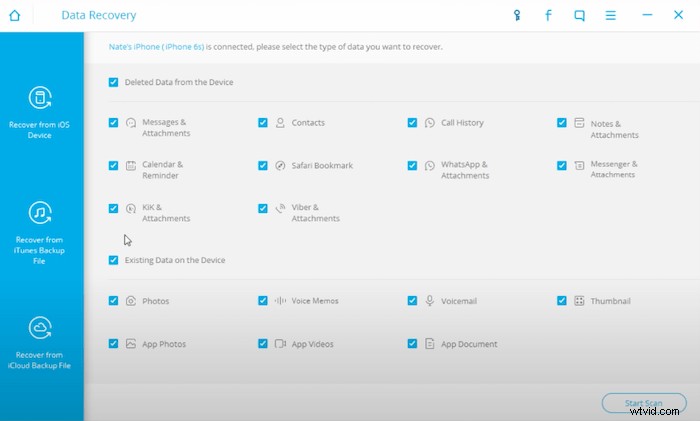Toggle the Contacts checkbox
This screenshot has height=421, width=700.
pyautogui.click(x=263, y=123)
